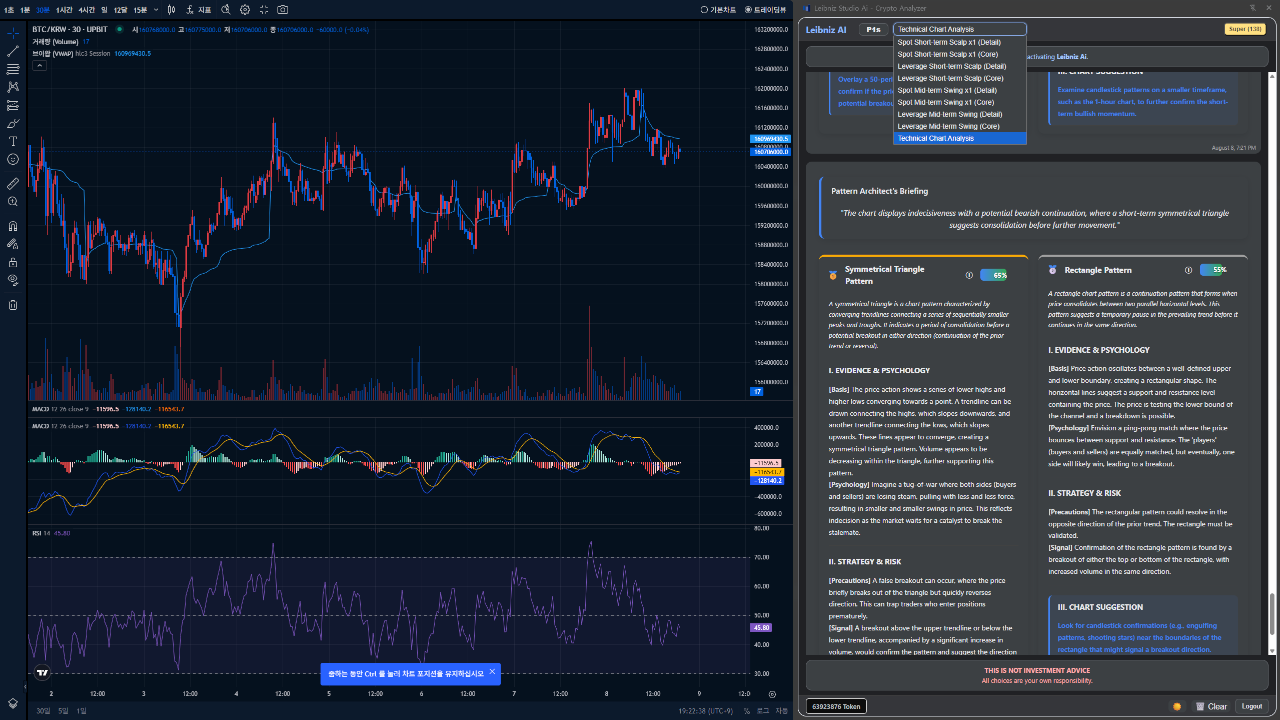
Task: Click the Symmetrical Triangle 65% confidence bar
Action: pos(993,275)
